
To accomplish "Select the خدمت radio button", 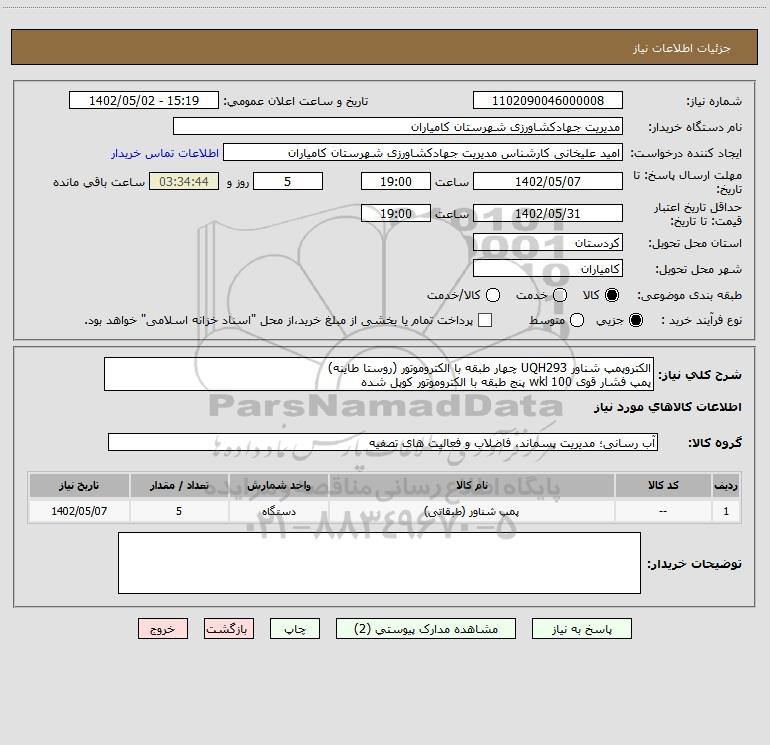I will tap(560, 295).
